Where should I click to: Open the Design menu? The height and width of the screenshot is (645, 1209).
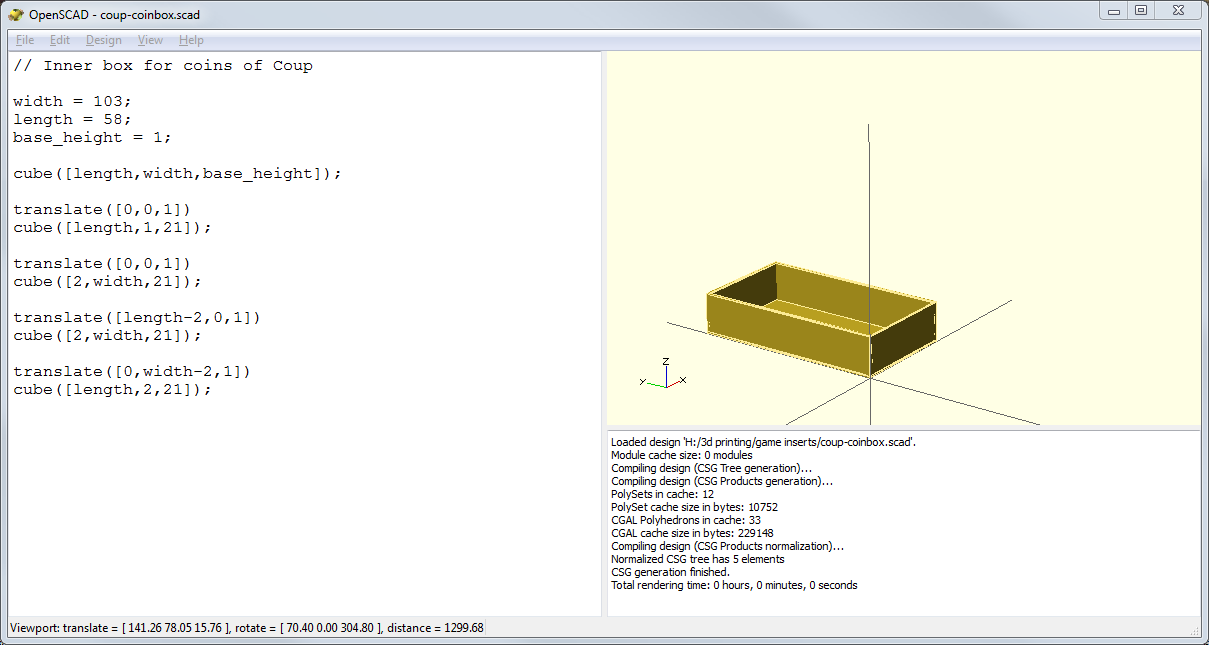[x=104, y=40]
